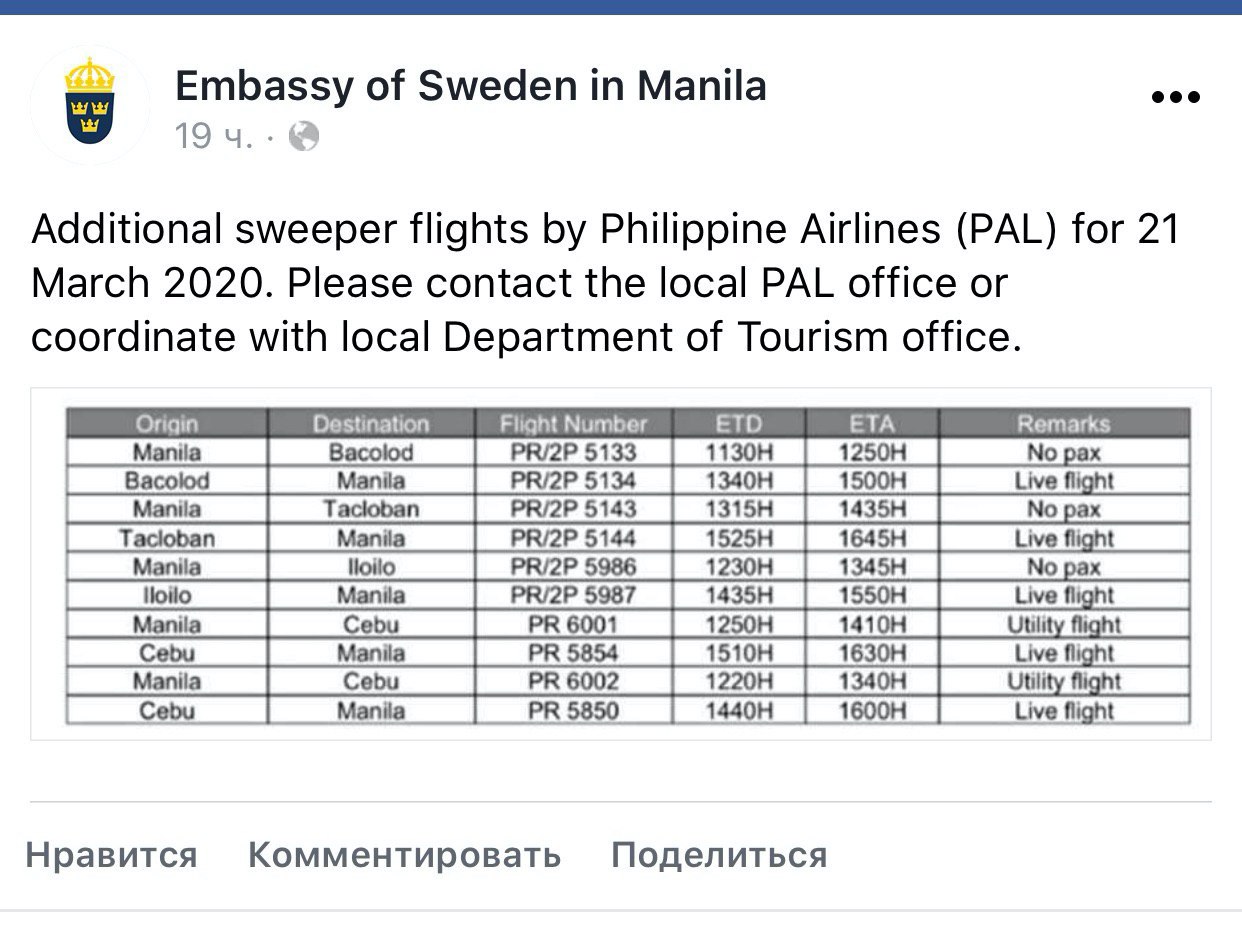This screenshot has width=1242, height=933.
Task: Click the PR/2P 5133 flight row
Action: [629, 452]
